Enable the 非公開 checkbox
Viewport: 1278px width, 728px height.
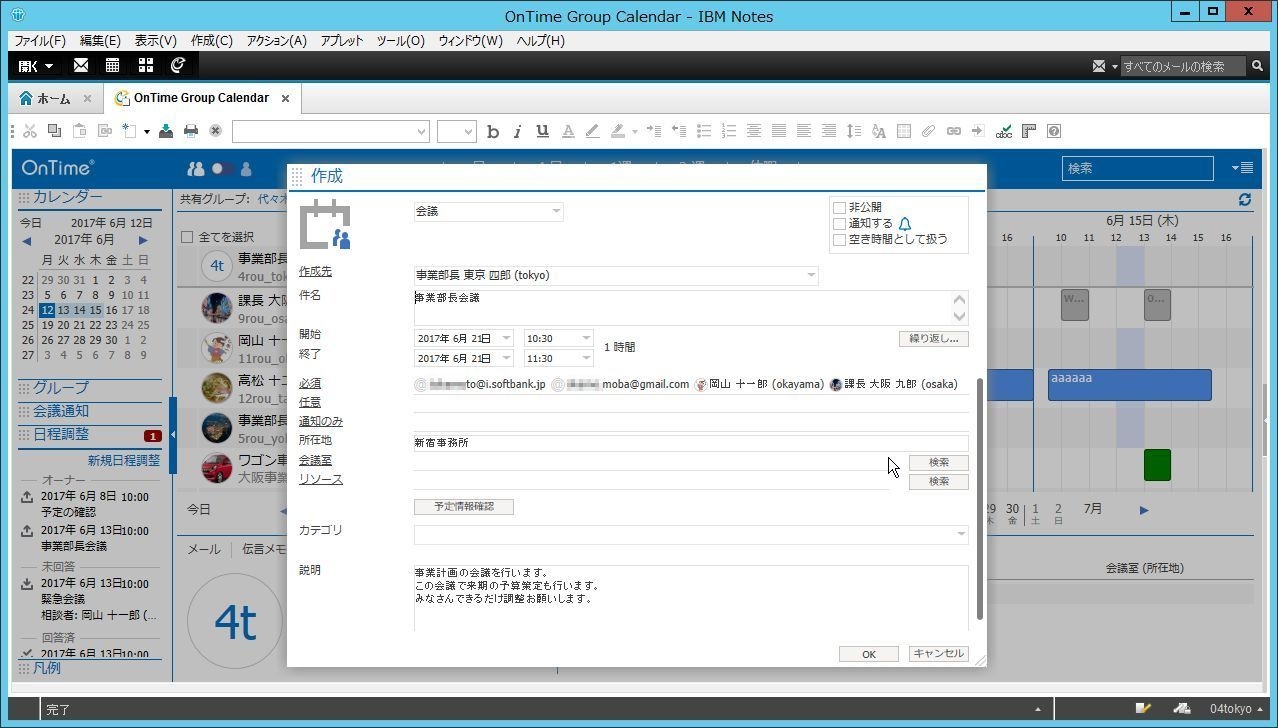click(839, 207)
